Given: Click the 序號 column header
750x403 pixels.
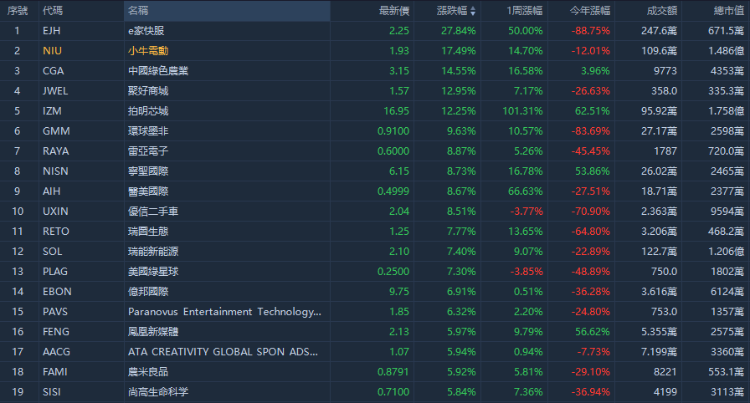Looking at the screenshot, I should point(17,11).
